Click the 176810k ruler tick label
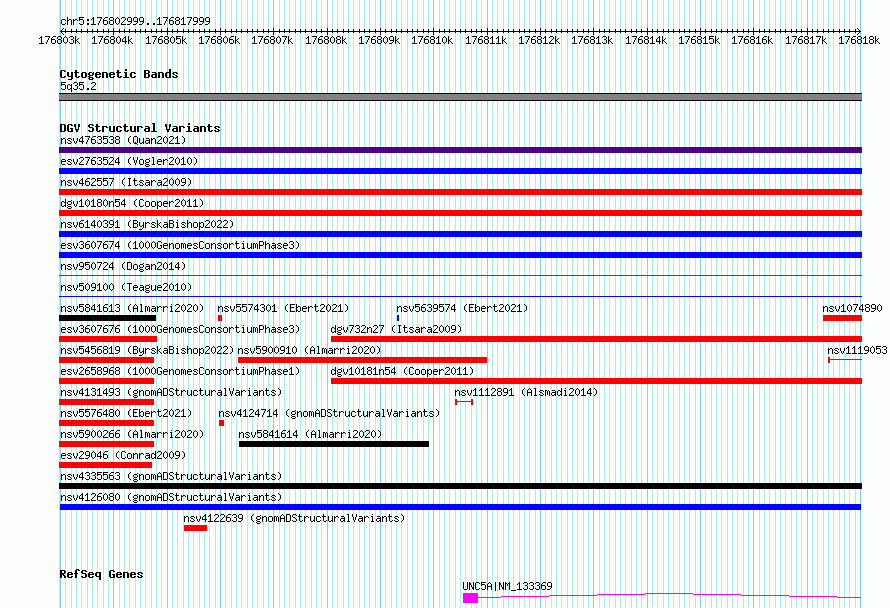This screenshot has height=608, width=890. [x=433, y=40]
